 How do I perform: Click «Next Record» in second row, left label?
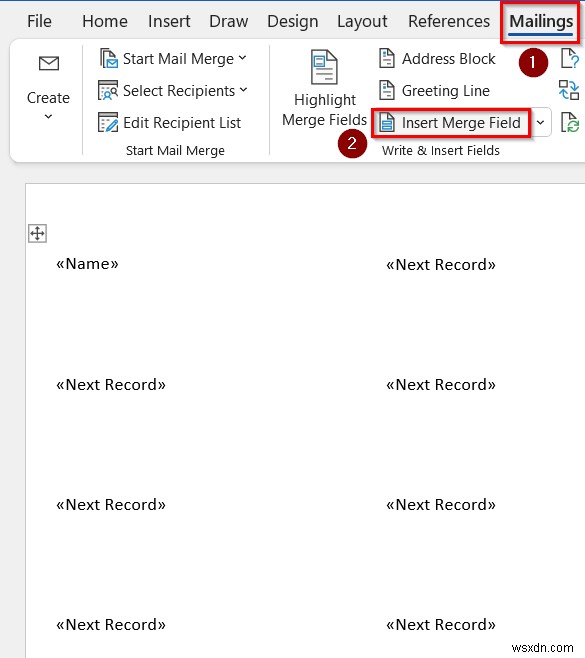click(111, 385)
